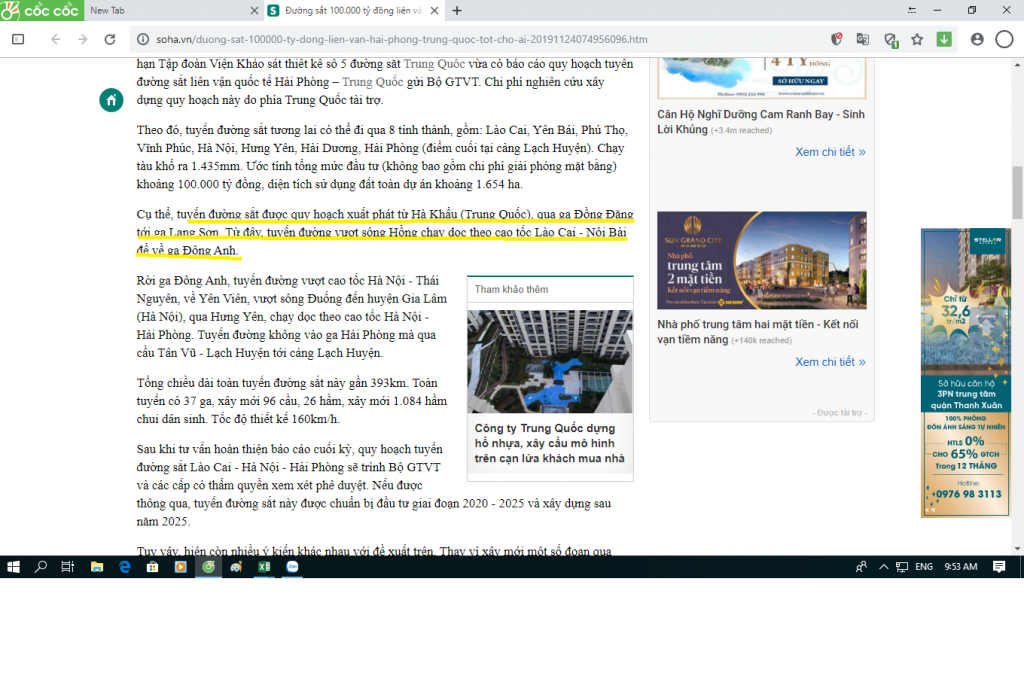This screenshot has height=676, width=1024.
Task: Switch to Zalo on the taskbar
Action: coord(292,567)
